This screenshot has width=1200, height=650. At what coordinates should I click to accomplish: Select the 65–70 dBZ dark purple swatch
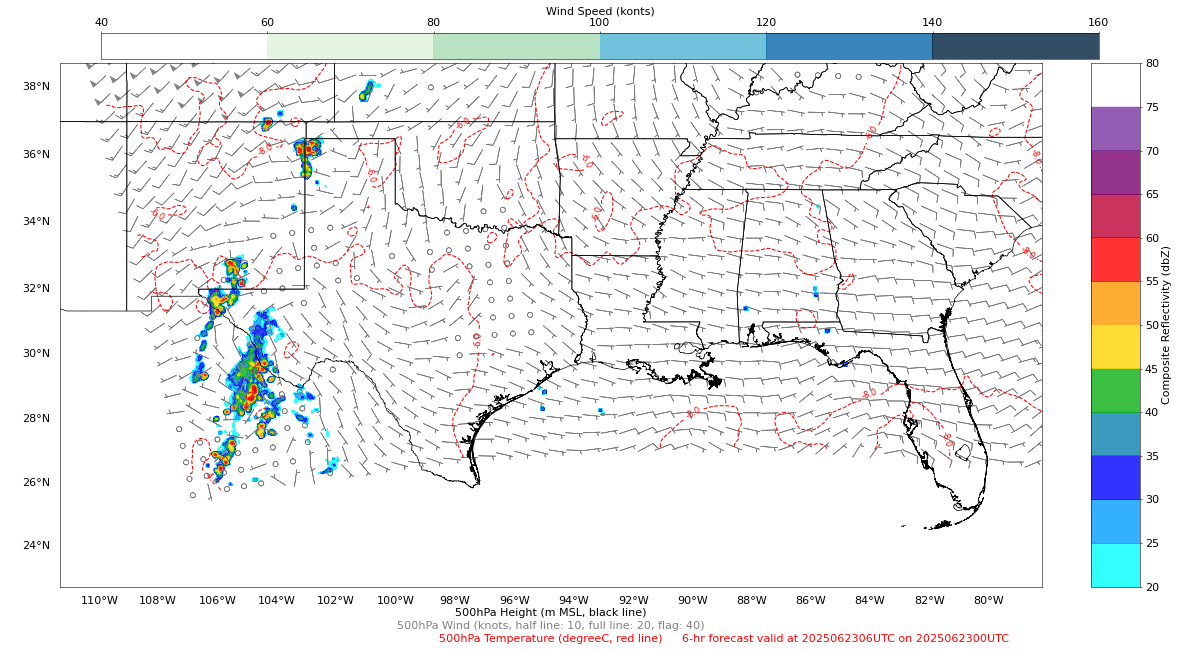click(x=1115, y=172)
